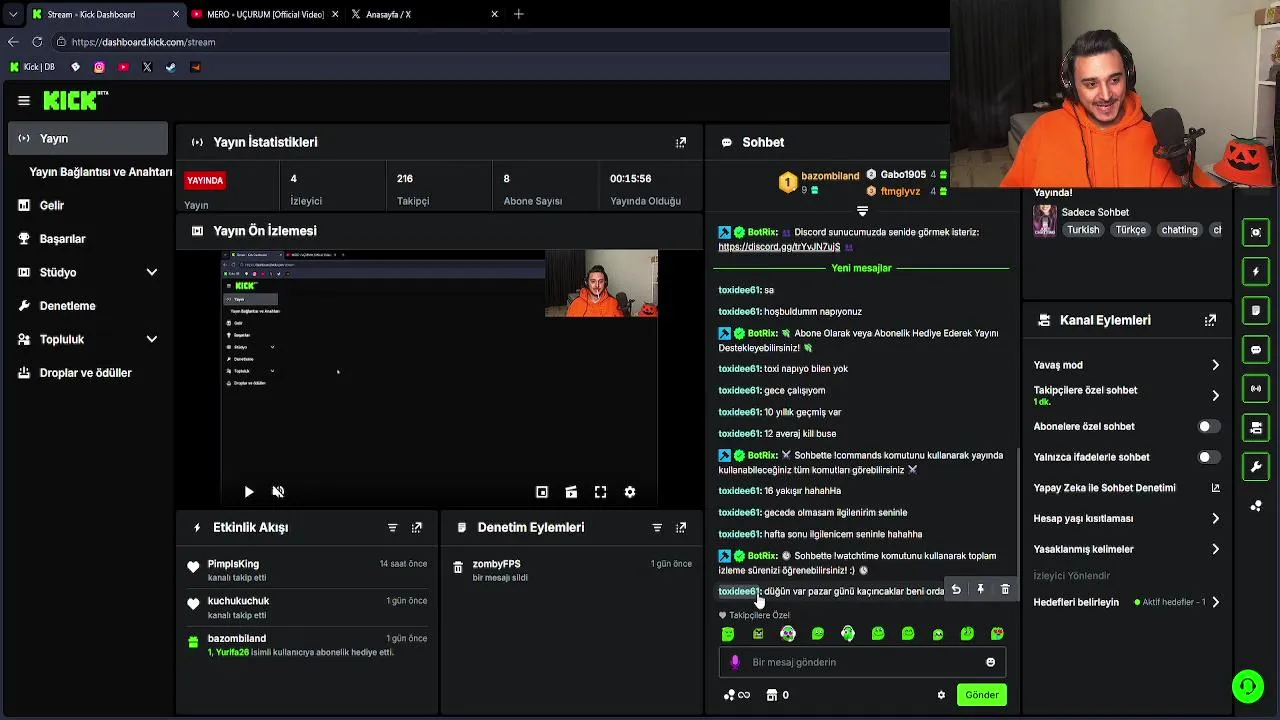Switch preview to theater mode
1280x720 pixels.
coord(571,492)
